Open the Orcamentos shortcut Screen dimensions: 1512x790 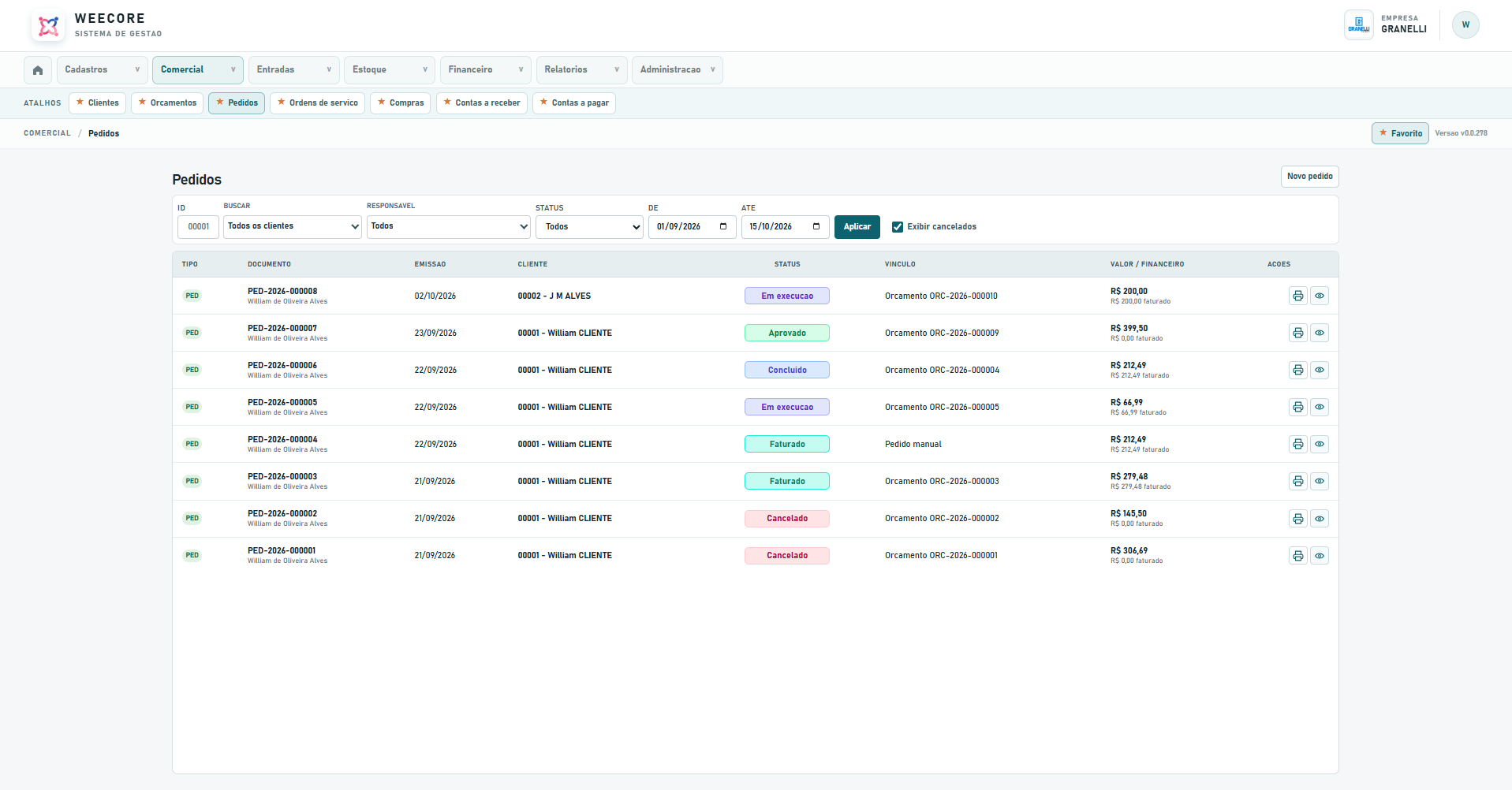167,103
